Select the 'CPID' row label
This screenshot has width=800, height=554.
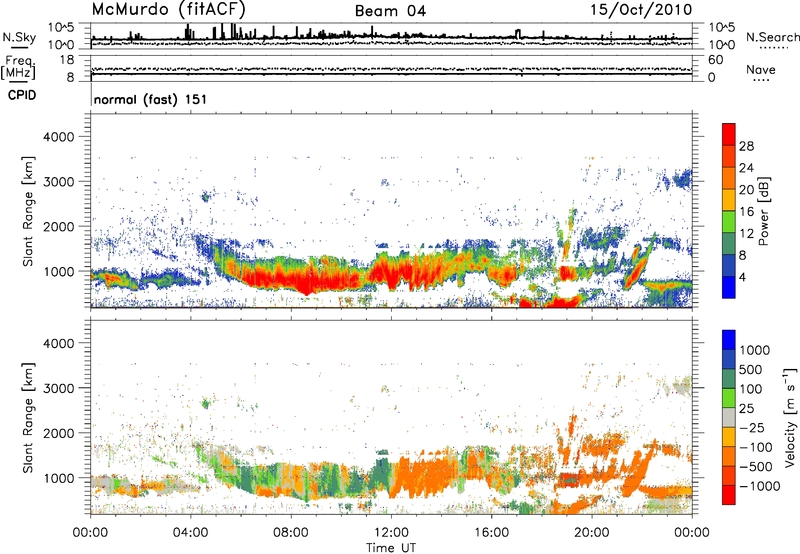[22, 95]
